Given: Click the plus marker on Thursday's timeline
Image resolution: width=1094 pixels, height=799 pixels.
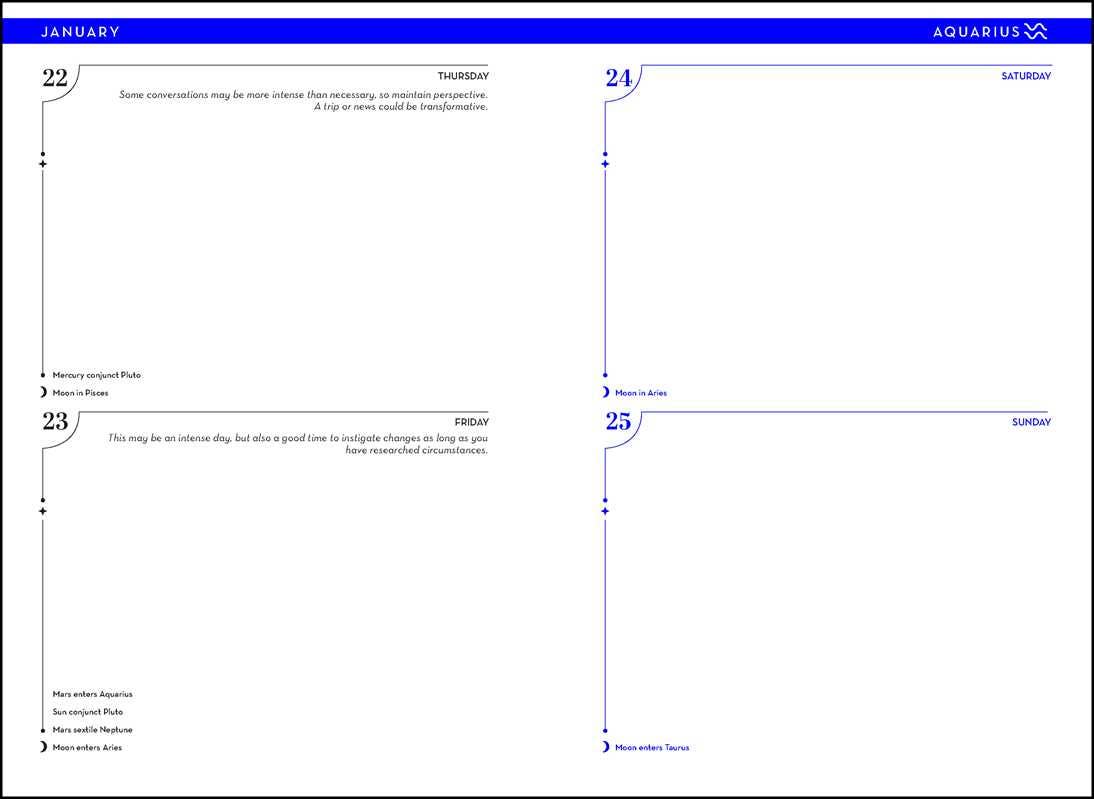Looking at the screenshot, I should pos(43,164).
